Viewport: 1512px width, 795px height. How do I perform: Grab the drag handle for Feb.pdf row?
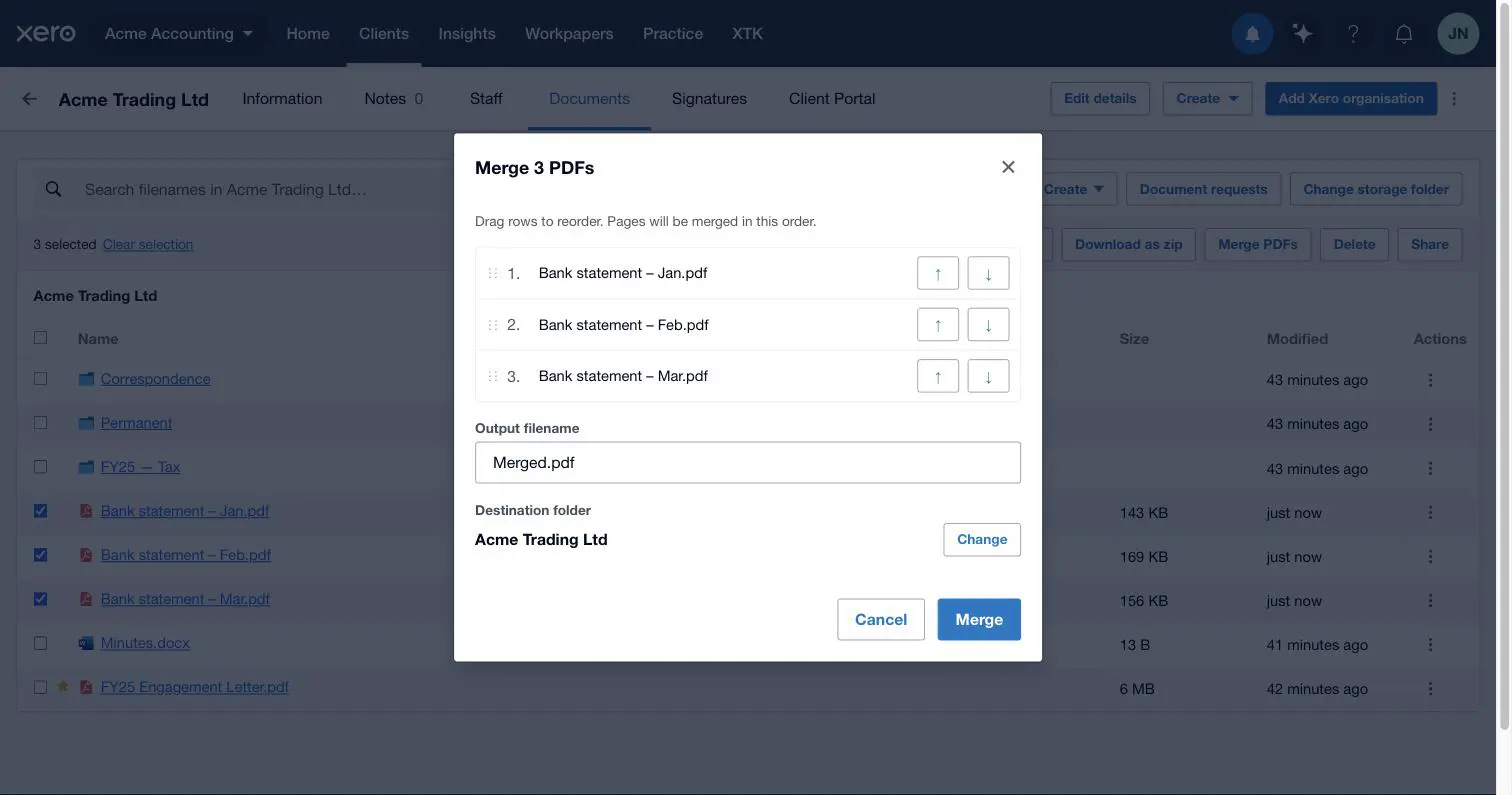492,325
